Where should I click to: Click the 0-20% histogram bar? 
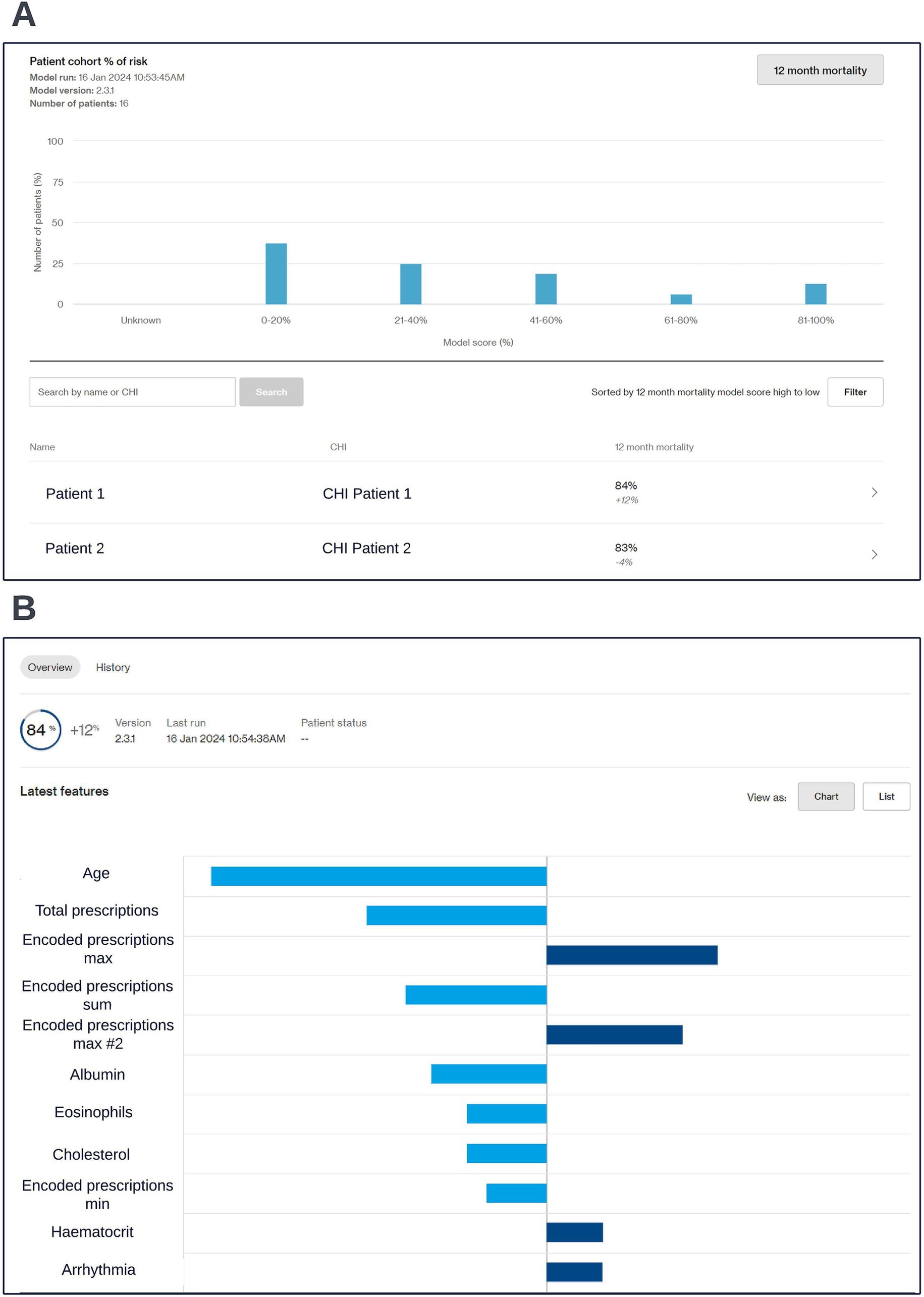276,274
